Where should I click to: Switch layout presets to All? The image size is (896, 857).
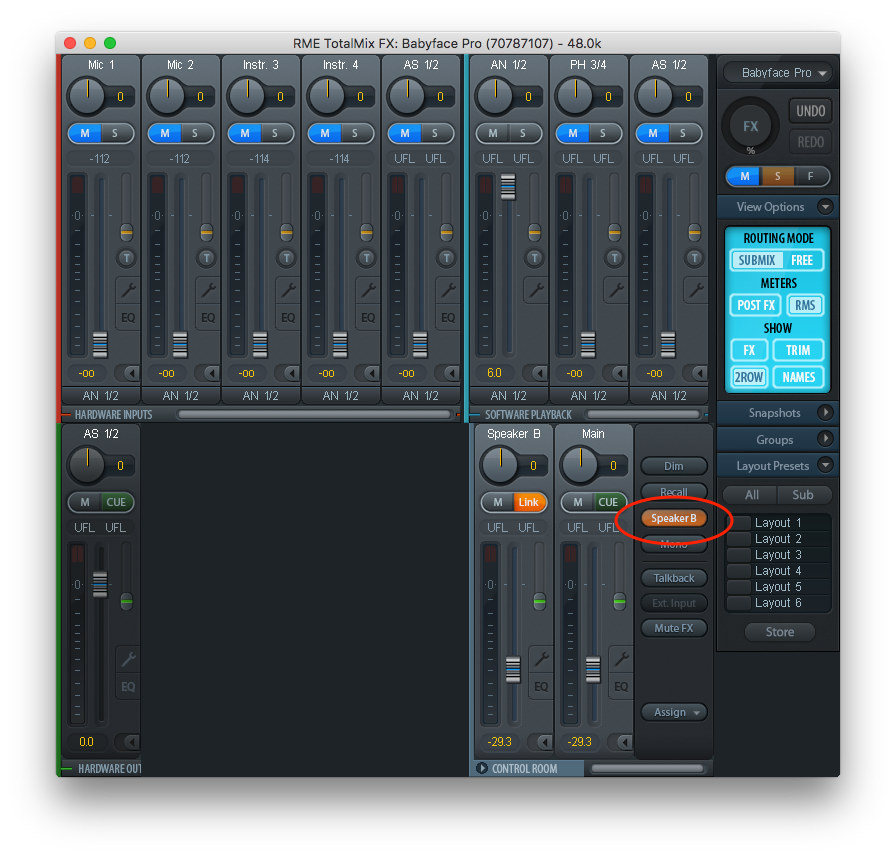click(751, 495)
